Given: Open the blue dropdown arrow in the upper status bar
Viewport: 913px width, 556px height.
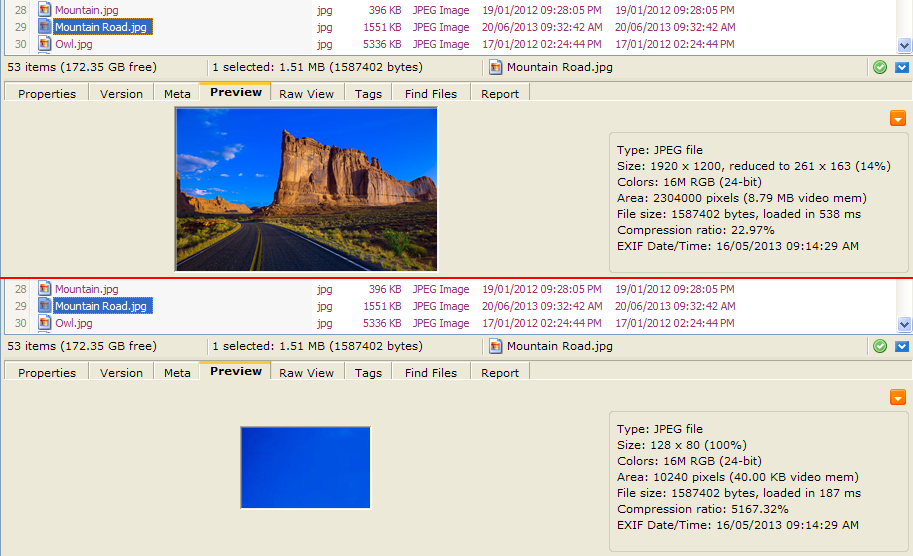Looking at the screenshot, I should click(x=902, y=68).
